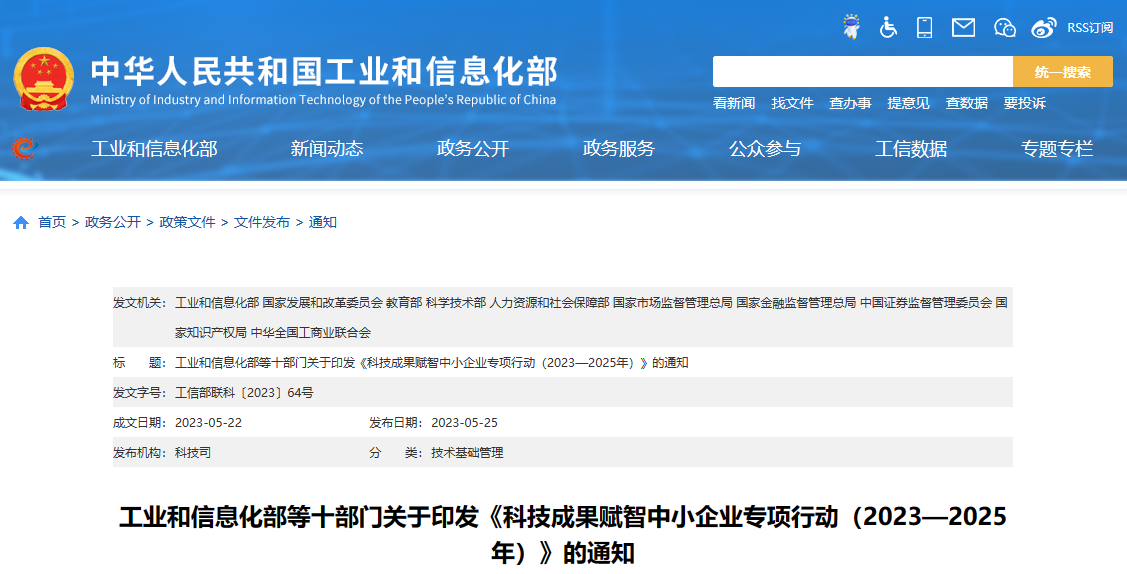This screenshot has height=574, width=1127.
Task: Click the 发布日期 value 2023-05-25
Action: coord(464,423)
